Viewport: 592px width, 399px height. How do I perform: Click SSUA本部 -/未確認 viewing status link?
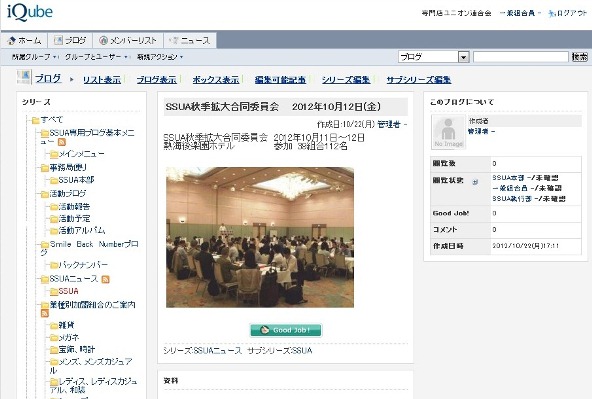[525, 178]
